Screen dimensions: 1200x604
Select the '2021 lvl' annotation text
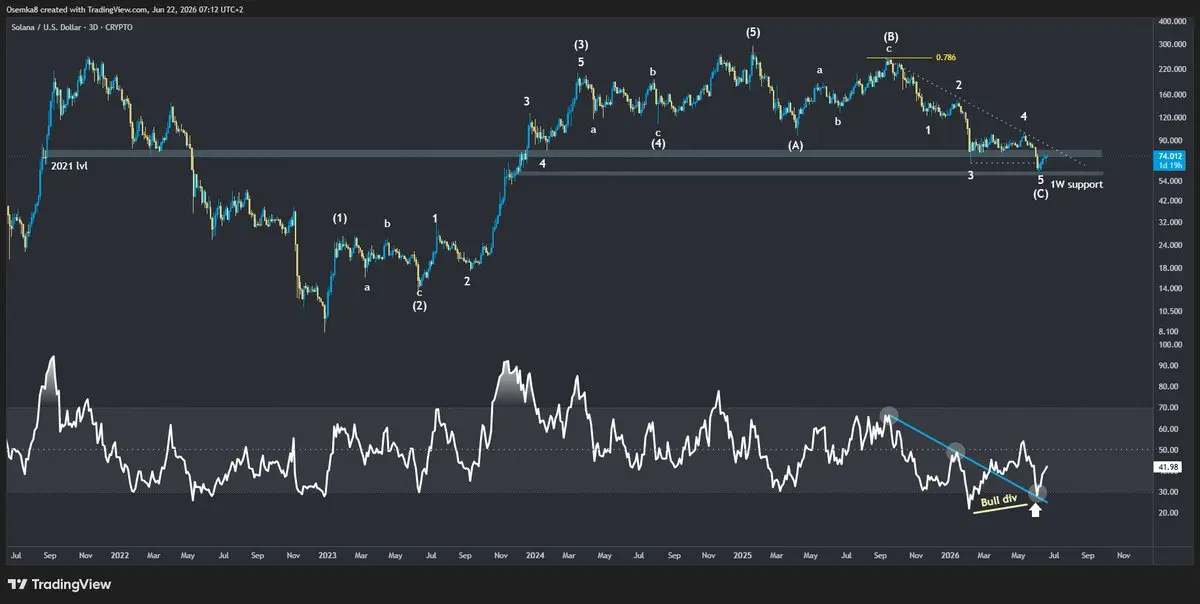point(71,165)
